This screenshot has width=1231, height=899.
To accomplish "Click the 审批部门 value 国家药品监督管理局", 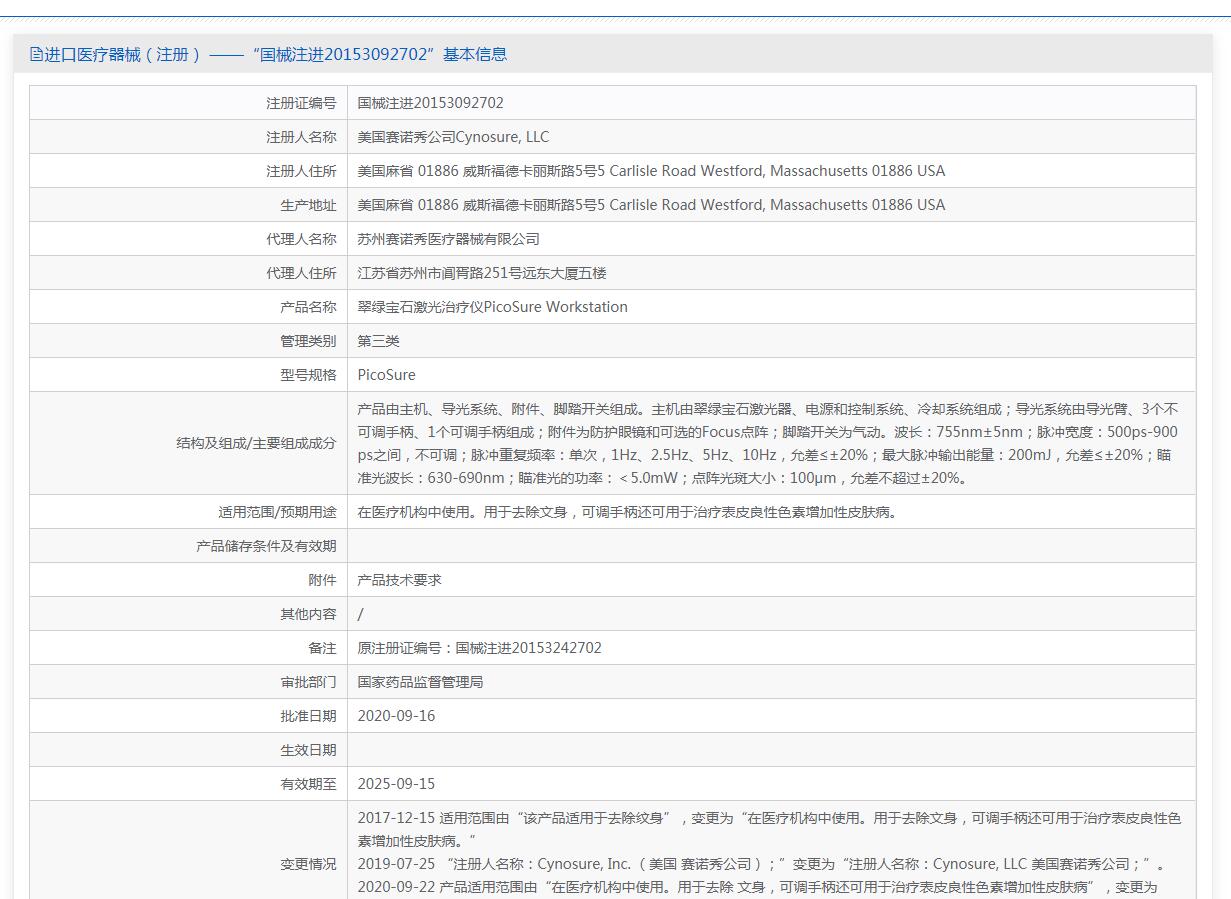I will (420, 682).
